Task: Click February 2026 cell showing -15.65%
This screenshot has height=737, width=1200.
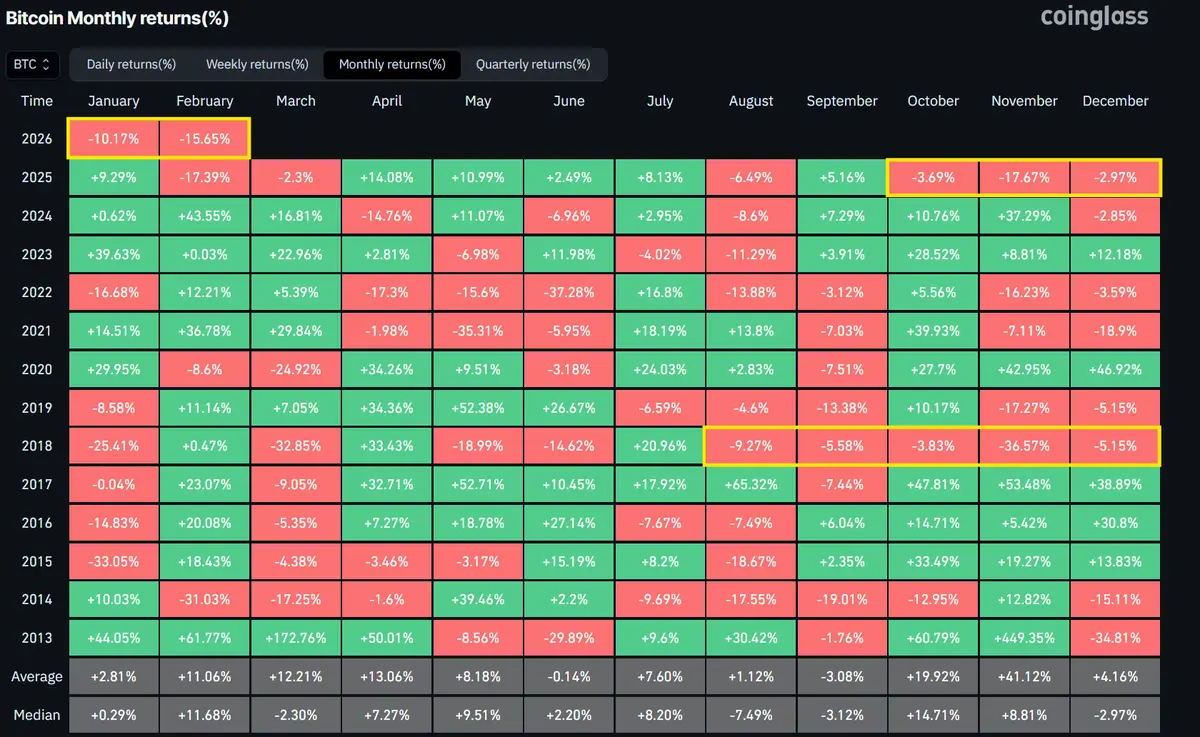Action: tap(204, 139)
